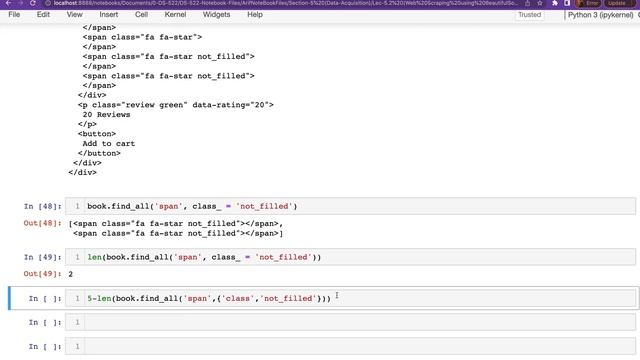Click the 'not_filled' string in cell In [48]
This screenshot has width=640, height=360.
point(264,207)
